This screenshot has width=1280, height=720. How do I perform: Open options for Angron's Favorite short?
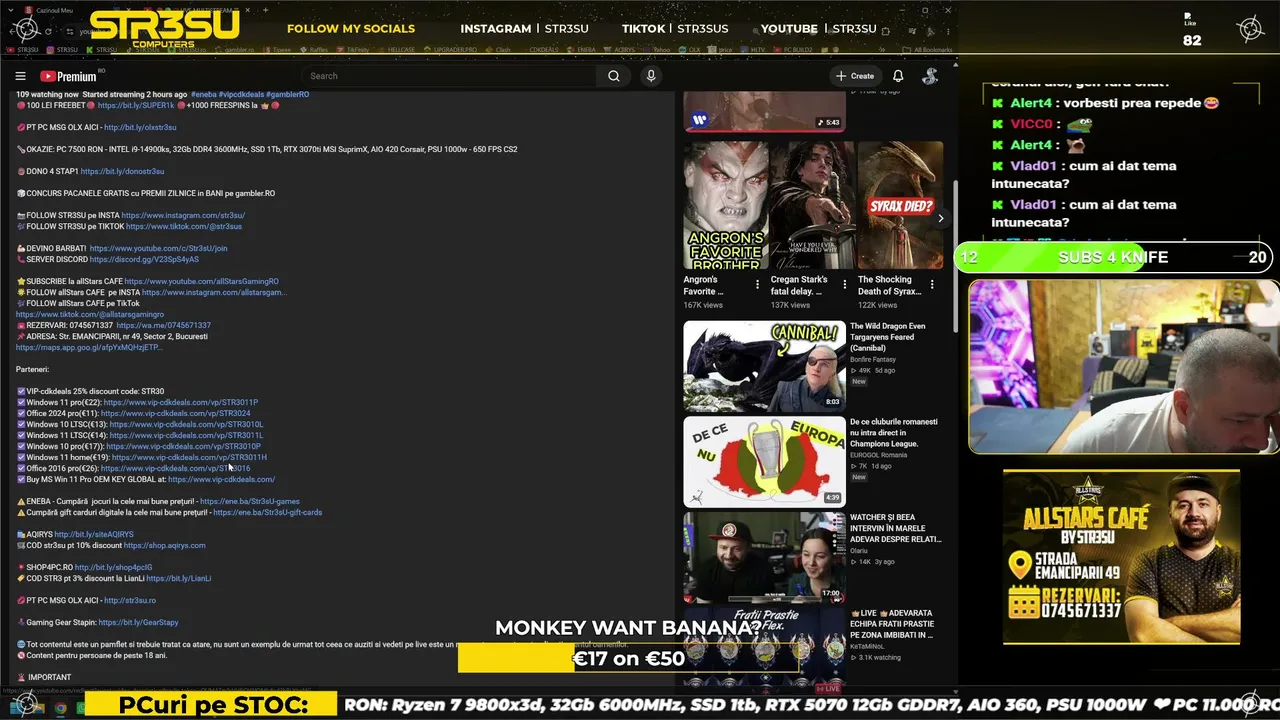point(757,285)
